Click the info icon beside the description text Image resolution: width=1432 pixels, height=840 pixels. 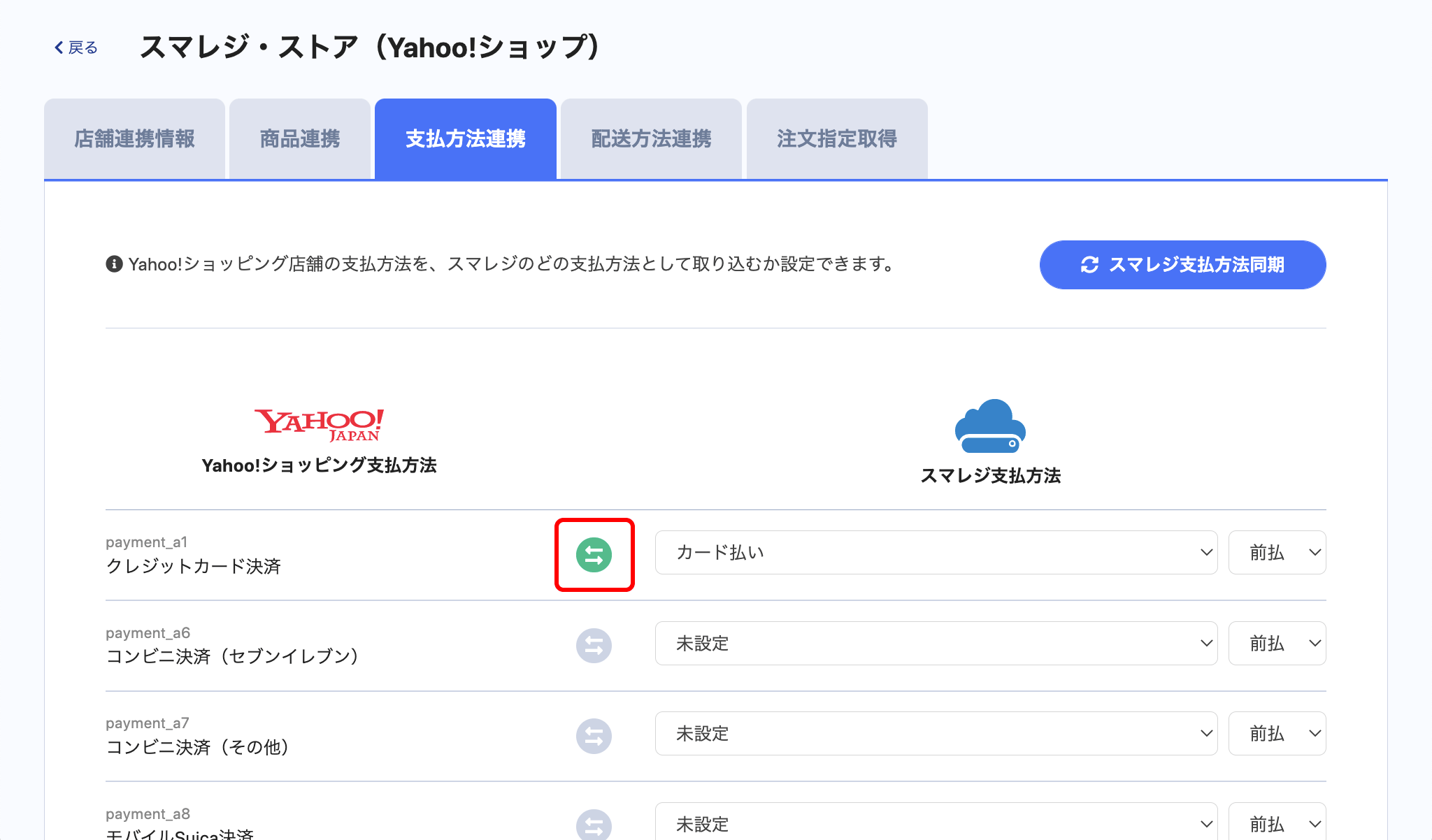[114, 264]
